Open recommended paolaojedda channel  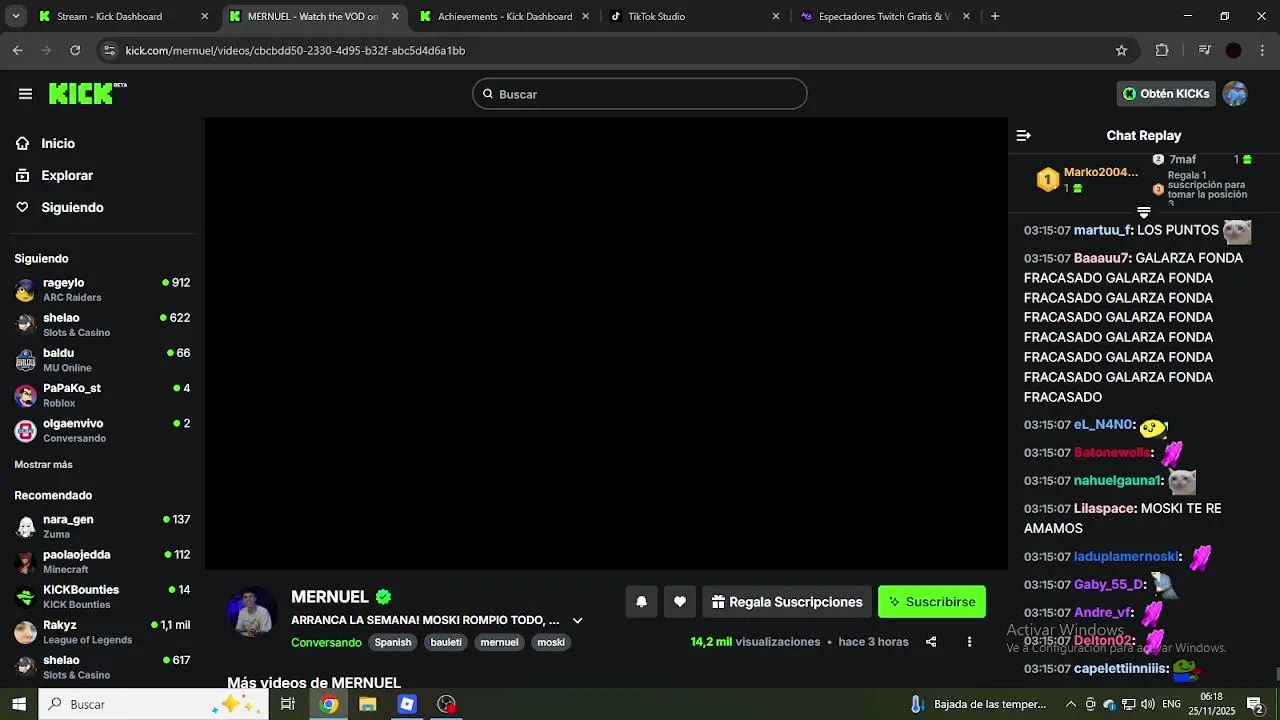point(102,561)
